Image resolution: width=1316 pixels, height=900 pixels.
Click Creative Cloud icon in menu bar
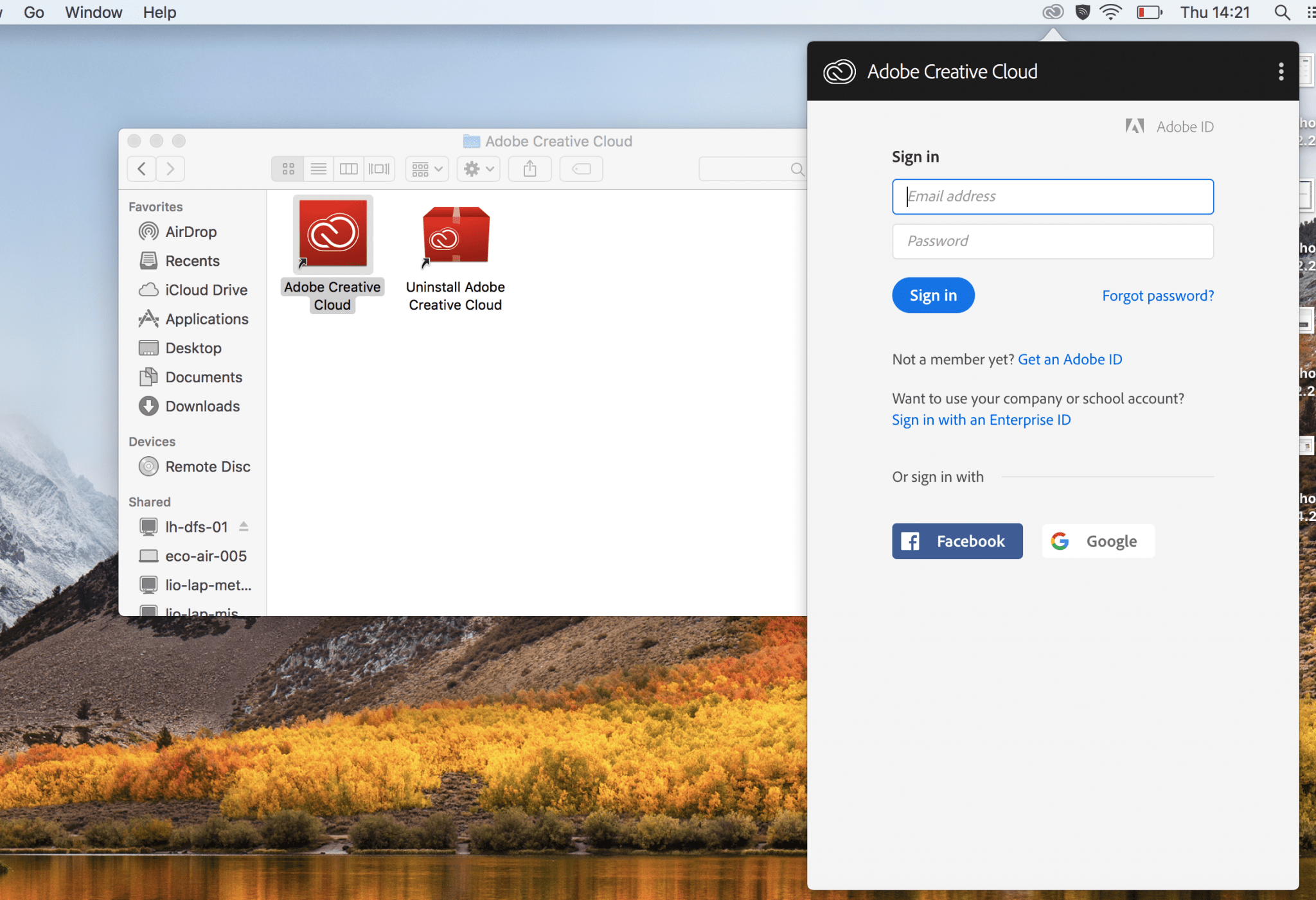1052,12
